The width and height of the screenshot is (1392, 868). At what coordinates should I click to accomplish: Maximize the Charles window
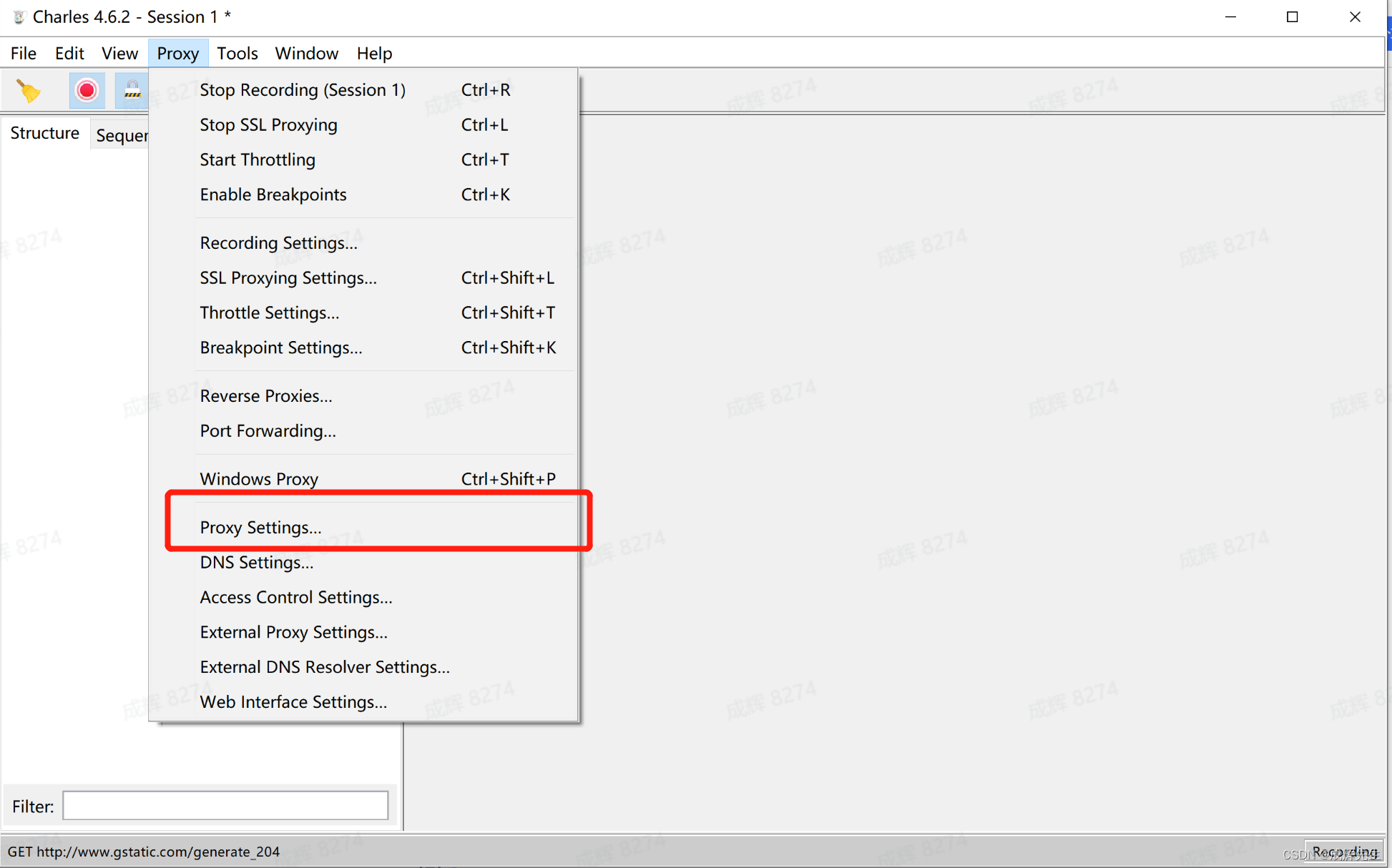1292,16
